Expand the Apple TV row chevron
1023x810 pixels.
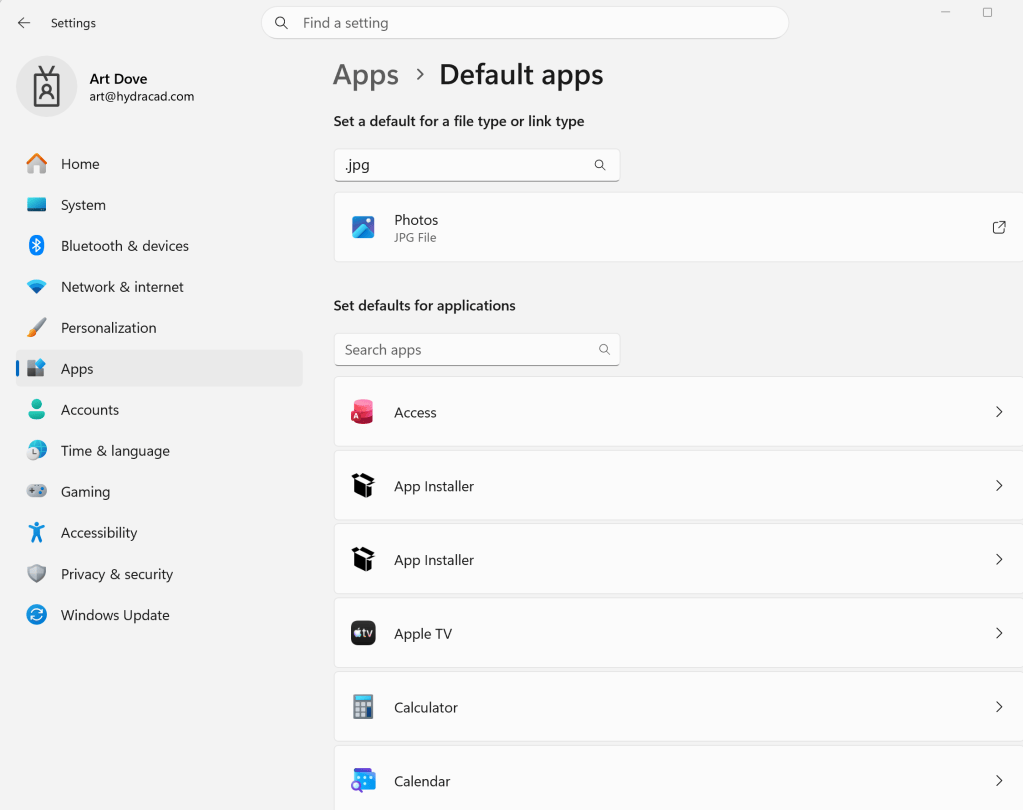point(999,633)
